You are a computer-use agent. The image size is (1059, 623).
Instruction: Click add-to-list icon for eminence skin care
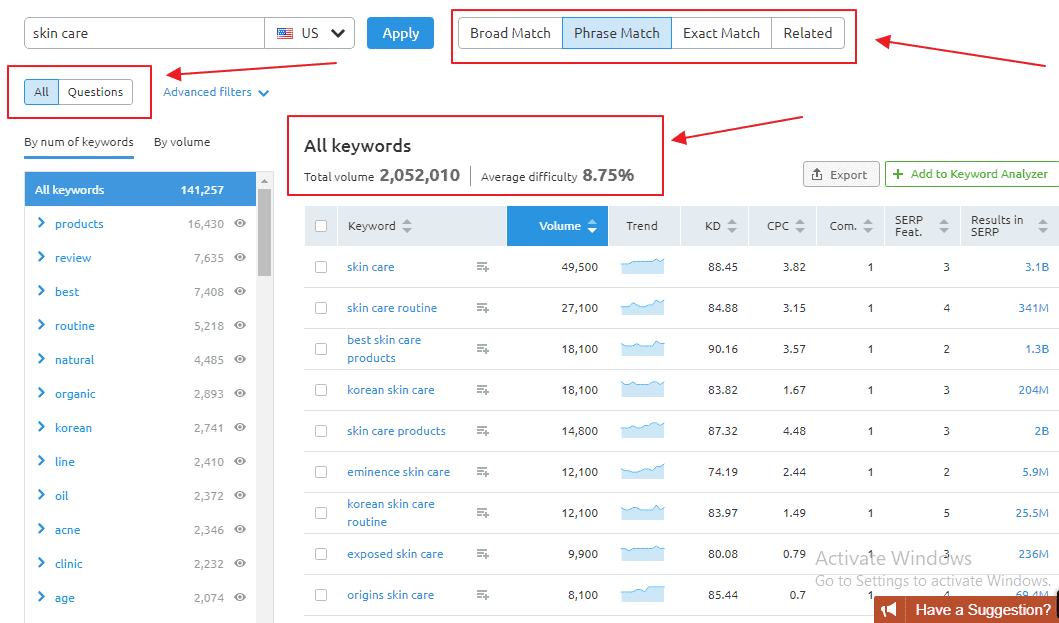click(x=483, y=472)
